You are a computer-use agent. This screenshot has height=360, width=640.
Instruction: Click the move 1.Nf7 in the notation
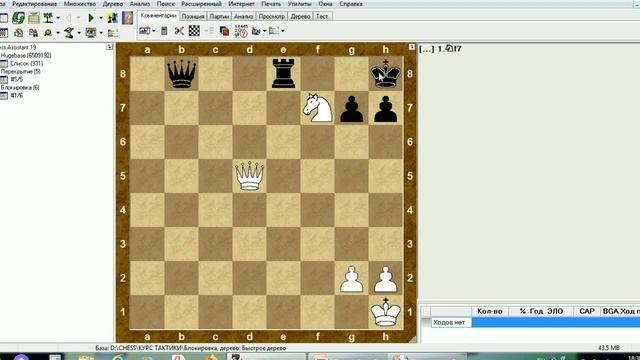point(449,49)
